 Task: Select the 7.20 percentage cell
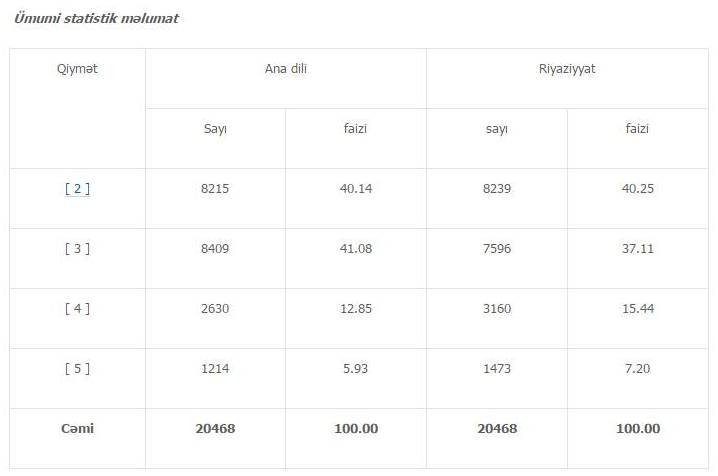click(x=638, y=368)
